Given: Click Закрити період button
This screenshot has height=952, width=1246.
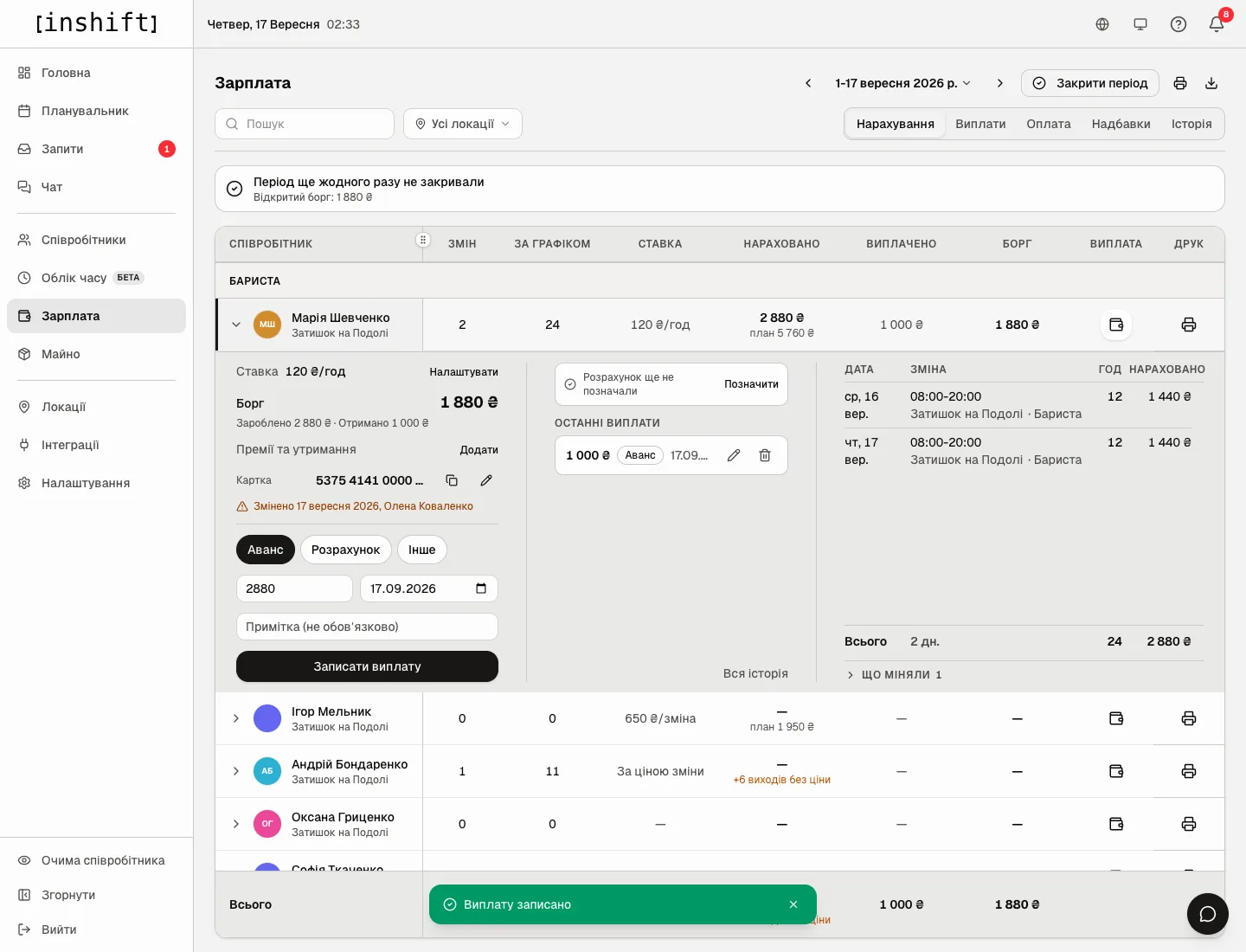Looking at the screenshot, I should click(1090, 83).
